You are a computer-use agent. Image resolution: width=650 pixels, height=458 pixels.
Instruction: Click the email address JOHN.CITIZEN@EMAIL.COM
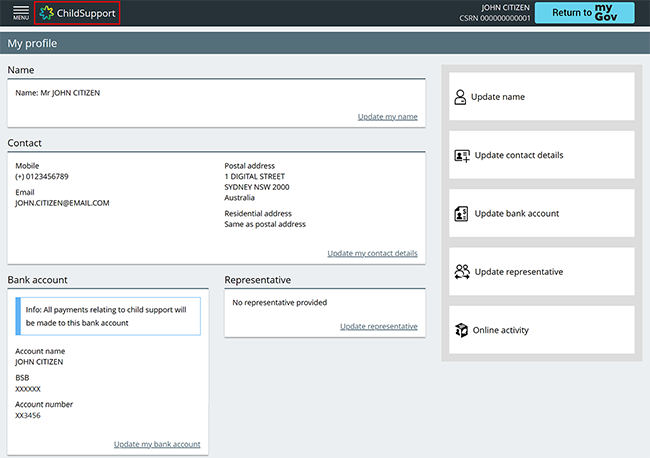pyautogui.click(x=62, y=202)
